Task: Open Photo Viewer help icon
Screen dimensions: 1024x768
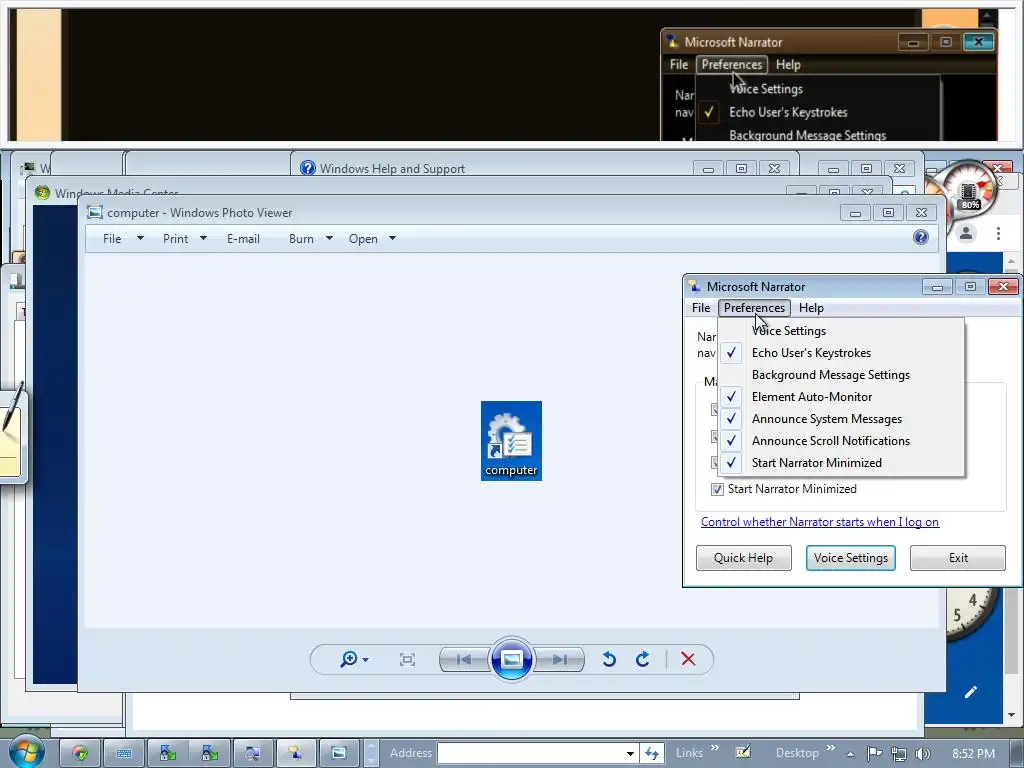Action: click(x=921, y=237)
